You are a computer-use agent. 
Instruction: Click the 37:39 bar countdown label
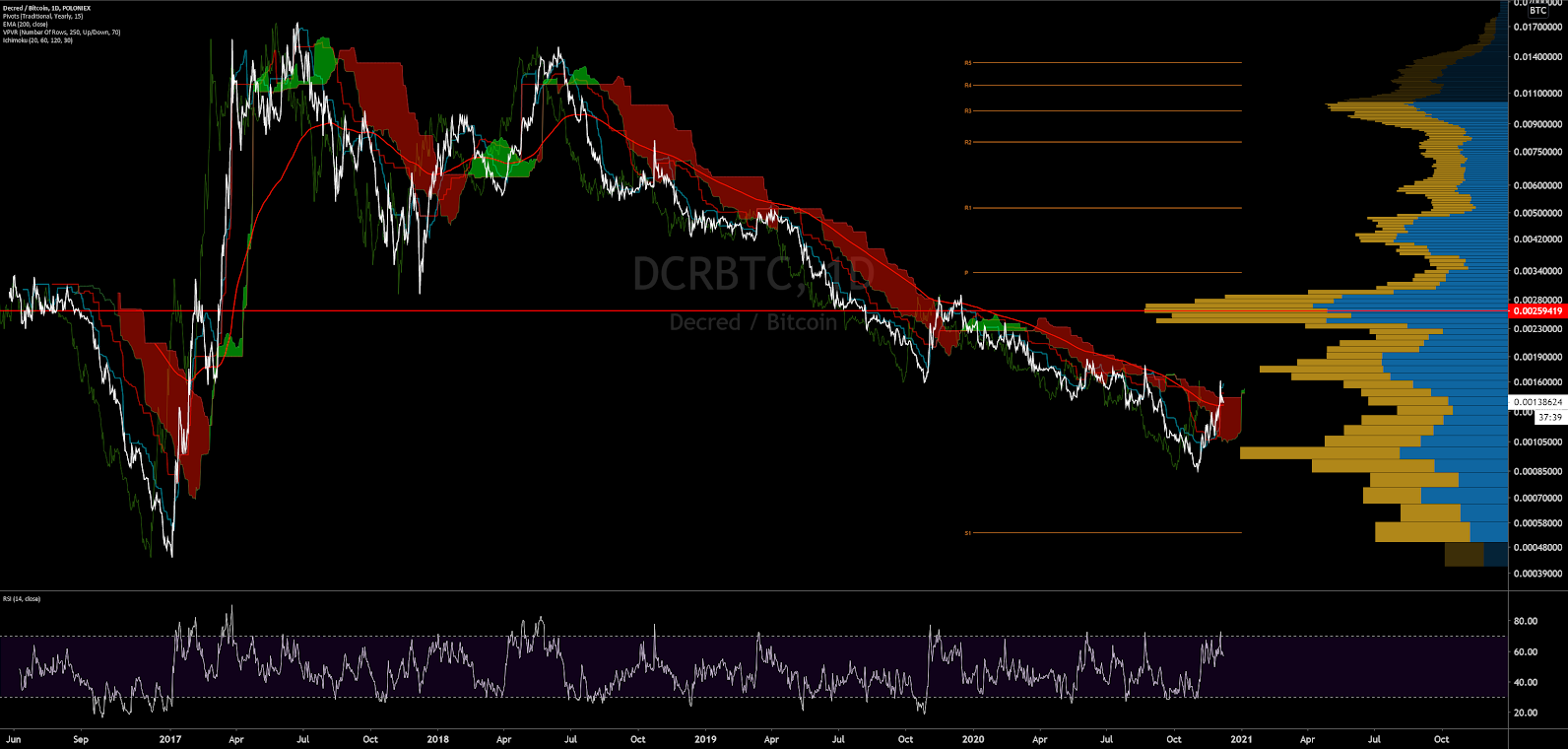(1549, 417)
